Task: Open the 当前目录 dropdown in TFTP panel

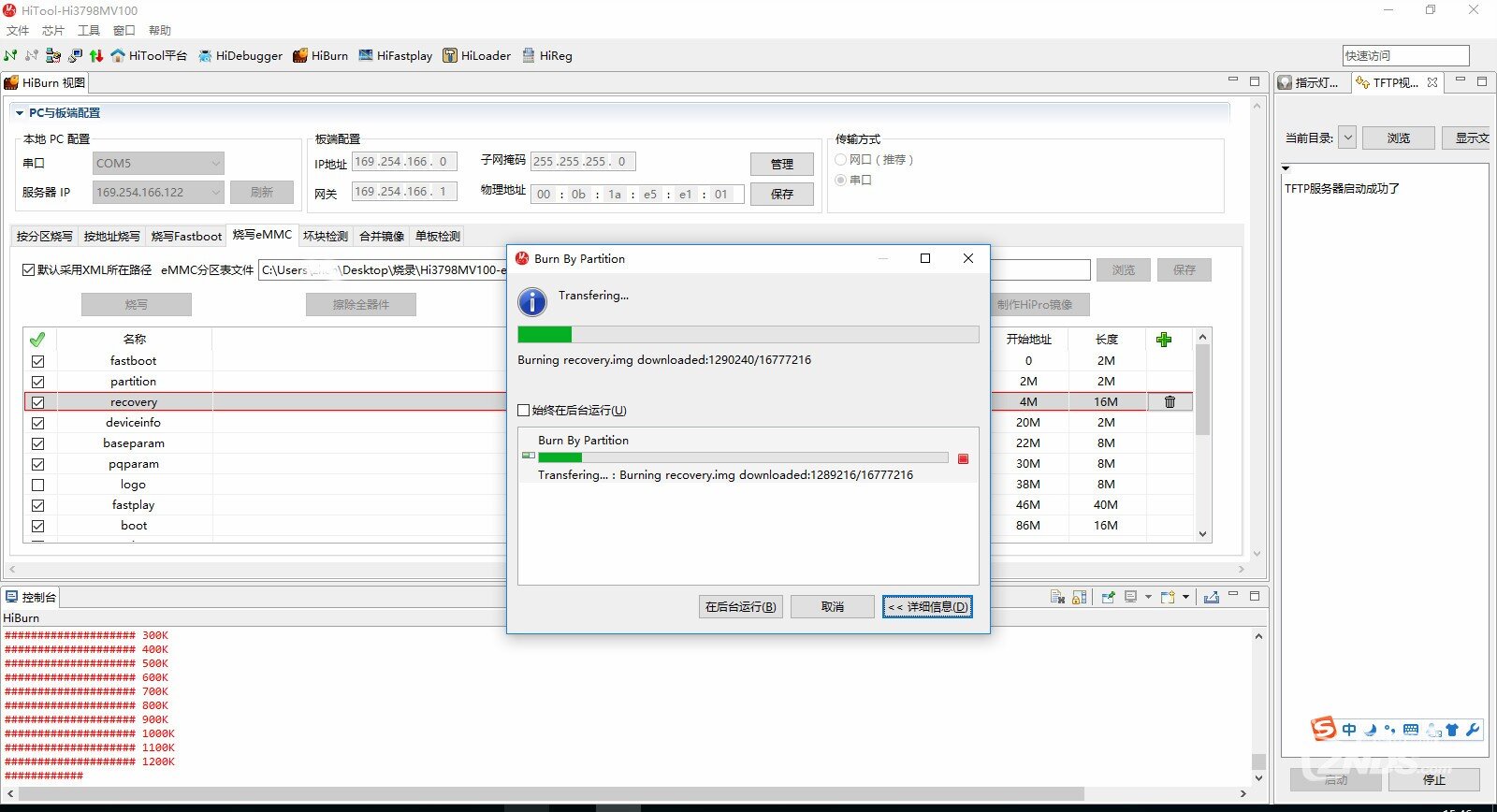Action: point(1347,138)
